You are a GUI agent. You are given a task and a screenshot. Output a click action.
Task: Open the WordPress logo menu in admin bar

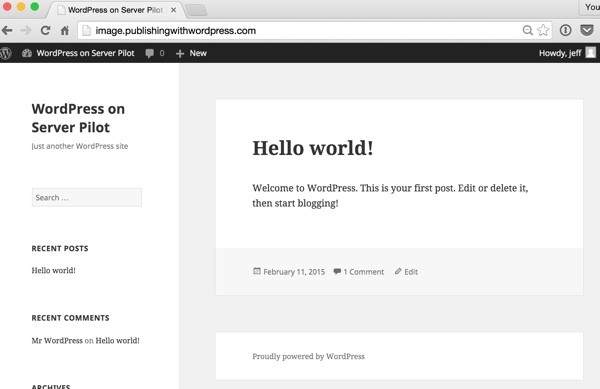pyautogui.click(x=5, y=53)
